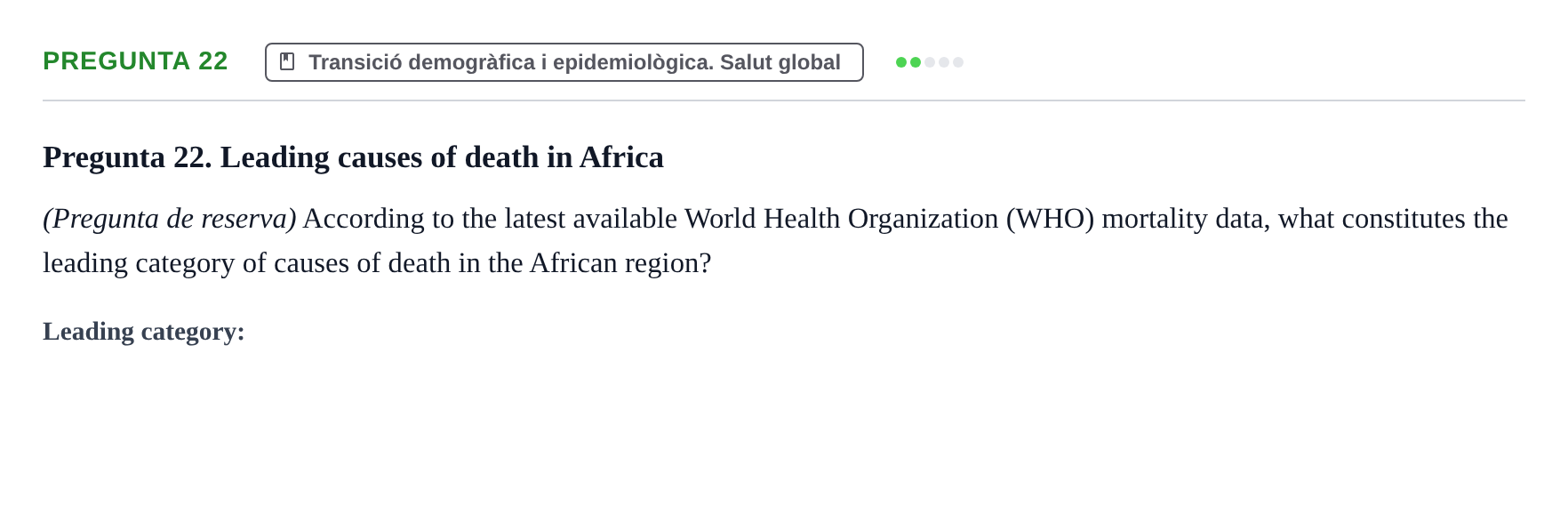Click the 'Pregunta 22.' prefix in the heading

[127, 157]
